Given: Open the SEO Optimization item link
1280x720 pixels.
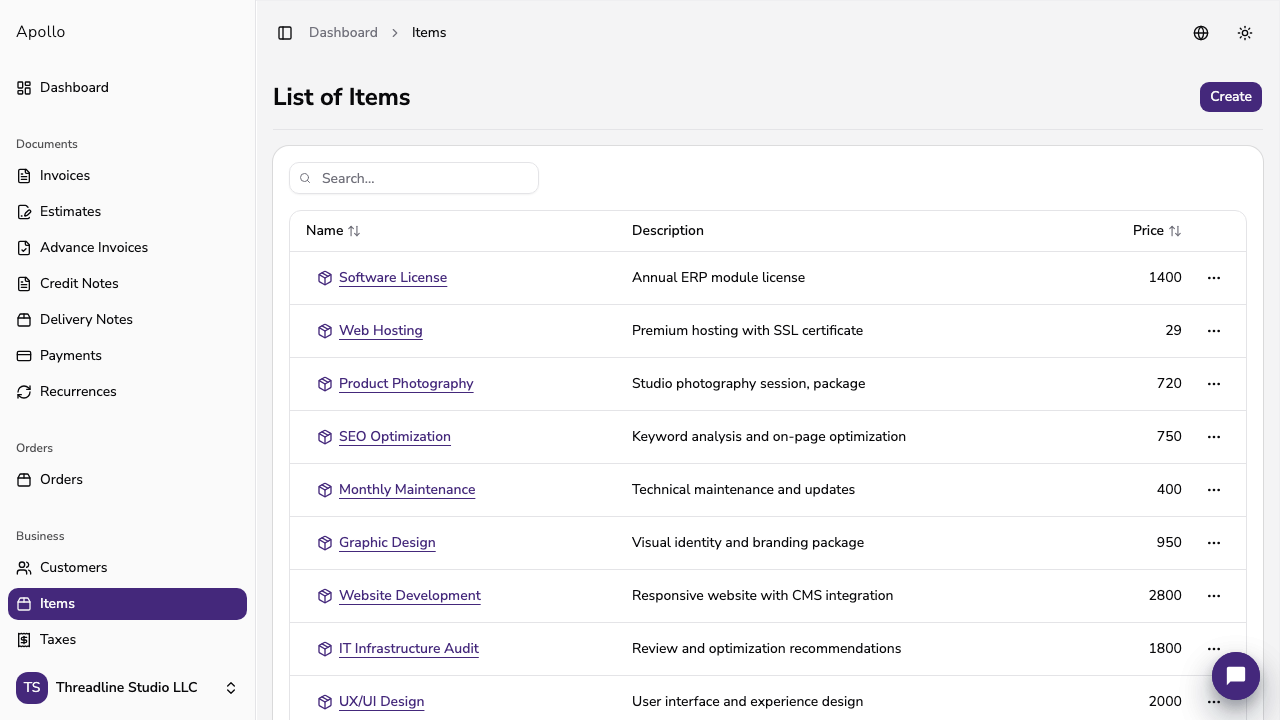Looking at the screenshot, I should [395, 437].
